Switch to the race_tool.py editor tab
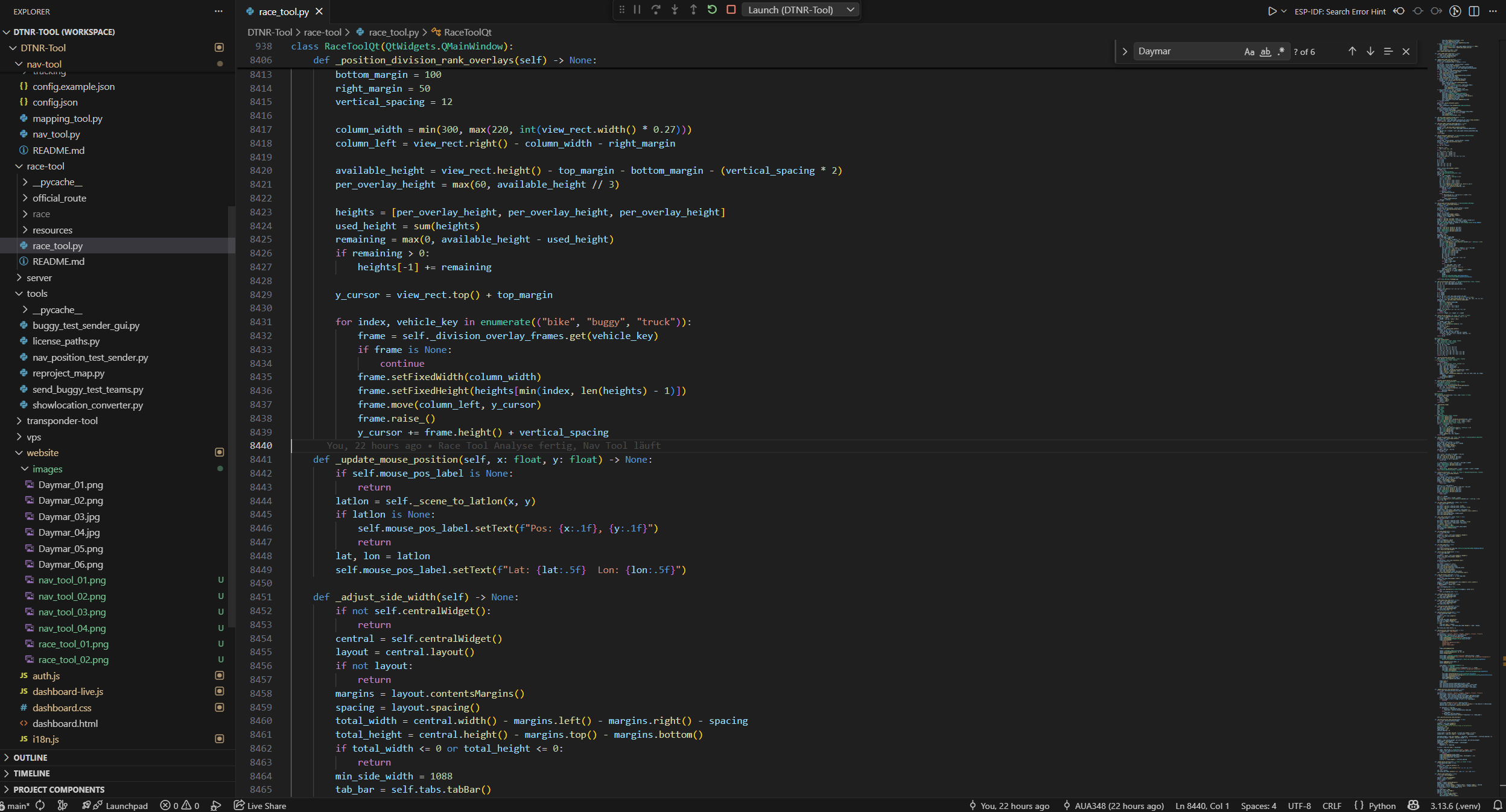 [283, 11]
